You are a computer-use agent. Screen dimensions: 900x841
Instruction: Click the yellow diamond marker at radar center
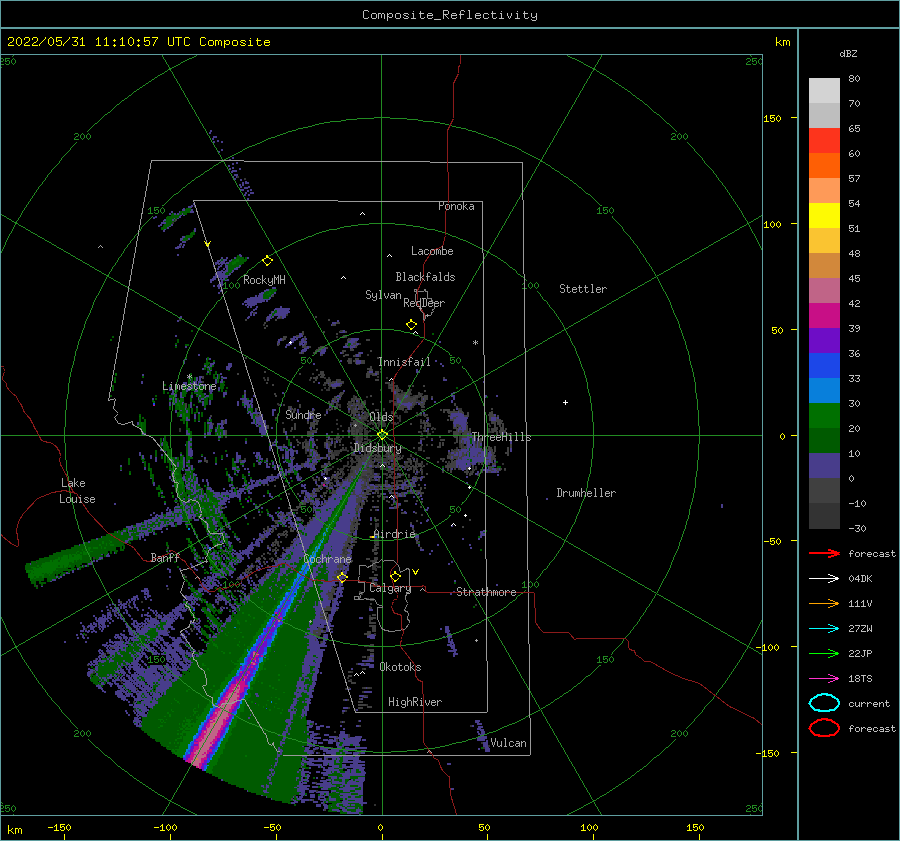click(x=382, y=435)
